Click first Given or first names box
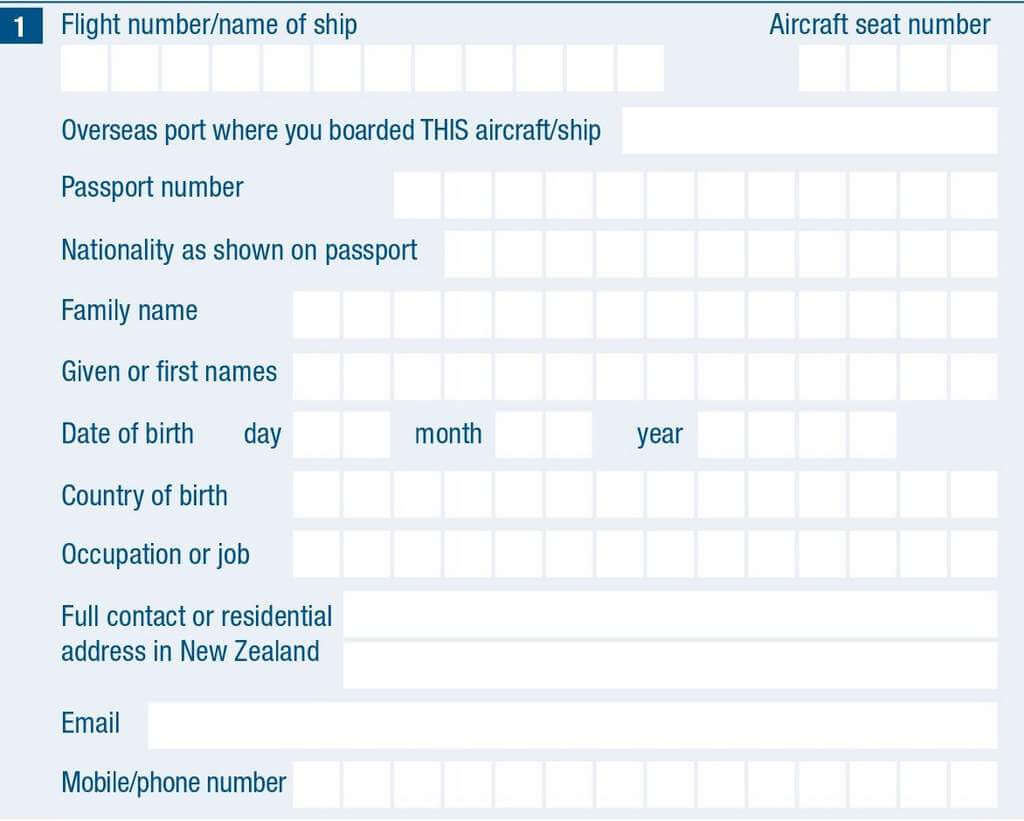Viewport: 1024px width, 821px height. tap(316, 376)
